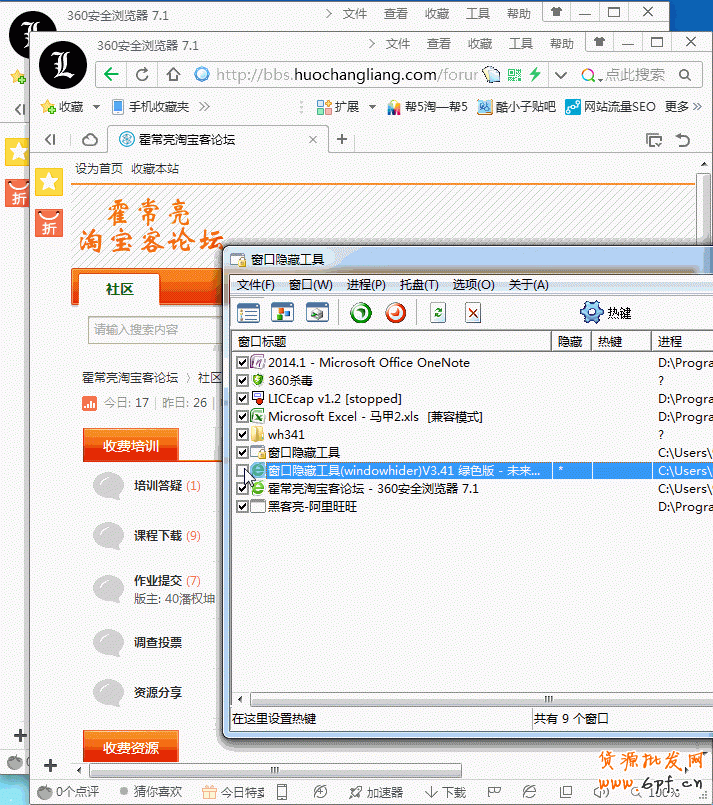Open the 进程(P) menu
713x805 pixels.
(x=366, y=284)
